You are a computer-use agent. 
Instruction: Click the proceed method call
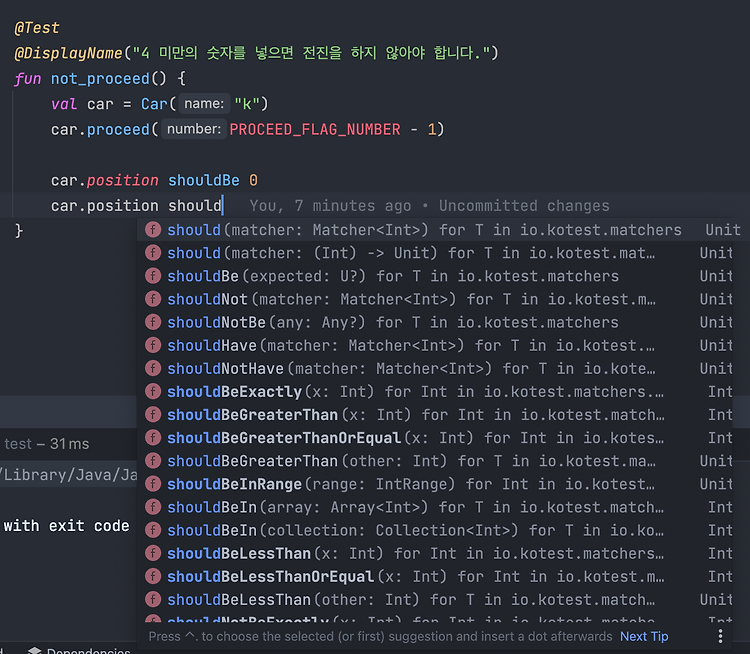coord(118,130)
